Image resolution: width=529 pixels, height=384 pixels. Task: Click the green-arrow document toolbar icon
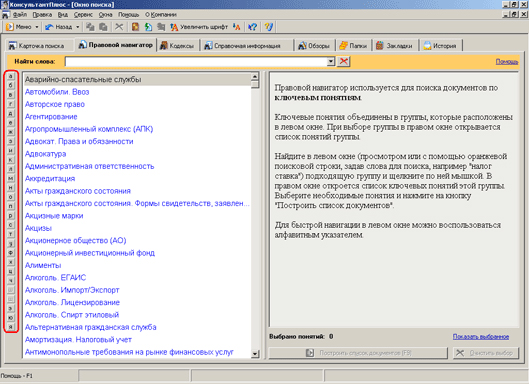[148, 27]
